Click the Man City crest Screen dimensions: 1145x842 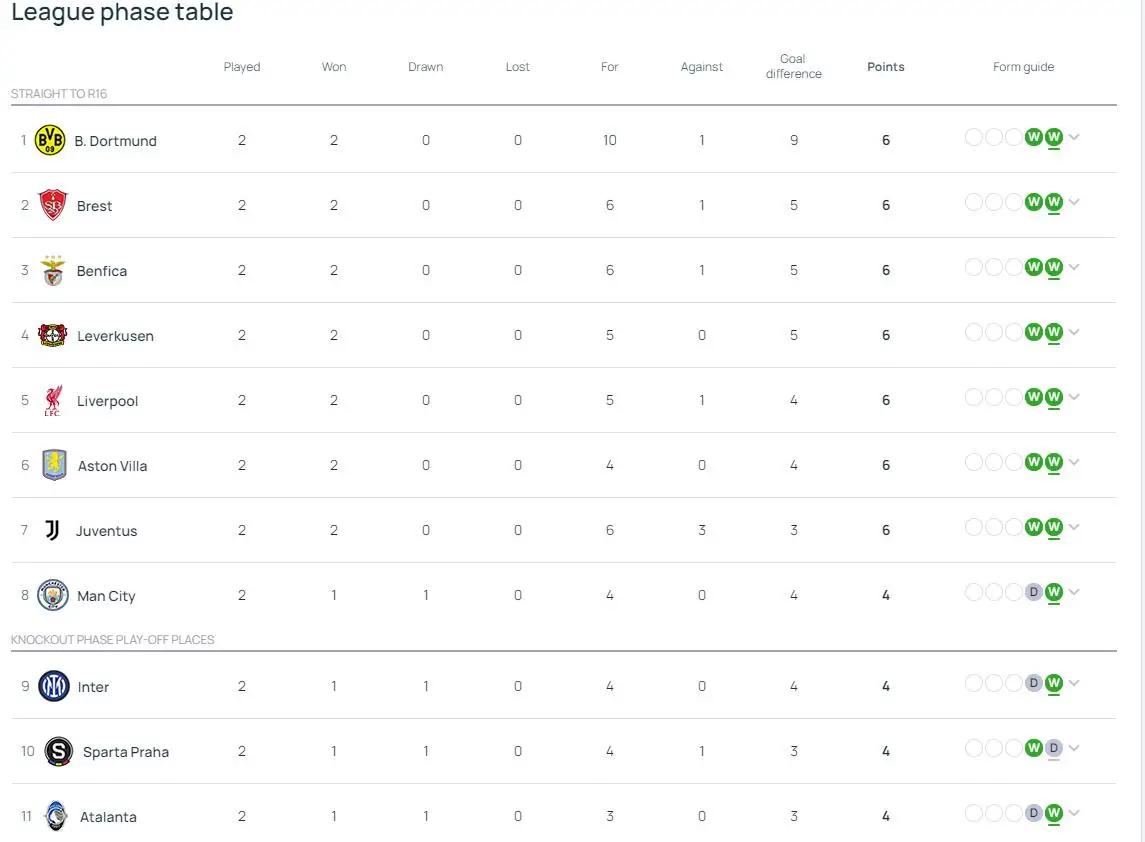[x=53, y=595]
